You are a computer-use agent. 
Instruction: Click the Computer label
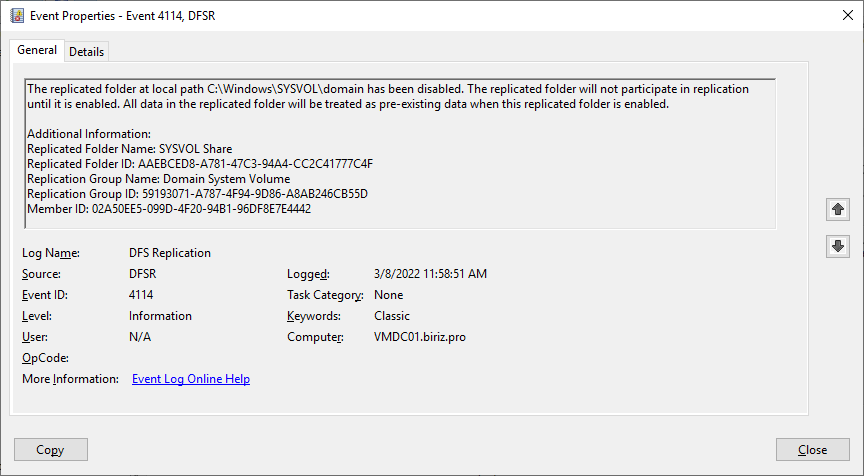pyautogui.click(x=315, y=337)
